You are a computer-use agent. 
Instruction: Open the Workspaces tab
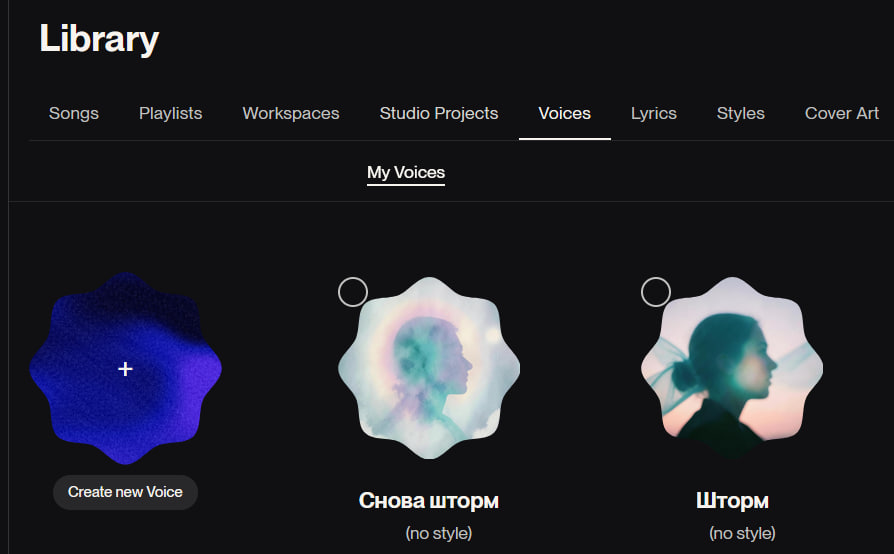coord(291,113)
